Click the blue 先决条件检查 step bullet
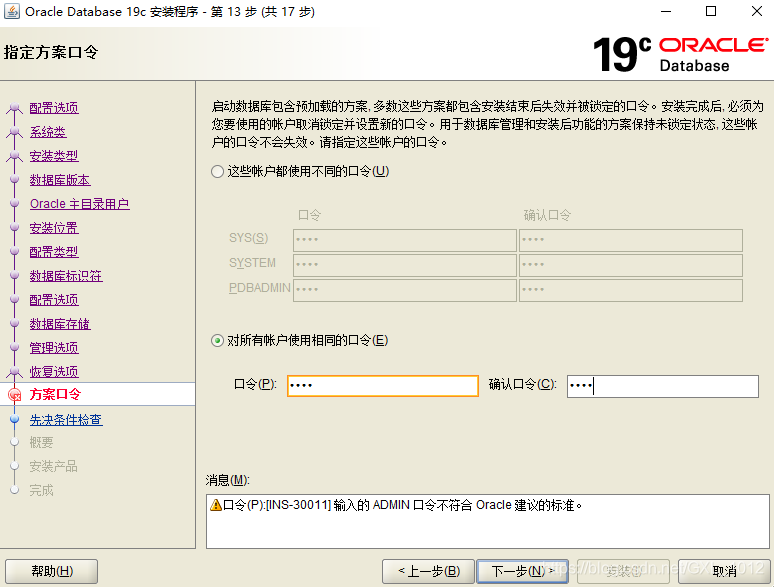The image size is (774, 587). tap(15, 420)
